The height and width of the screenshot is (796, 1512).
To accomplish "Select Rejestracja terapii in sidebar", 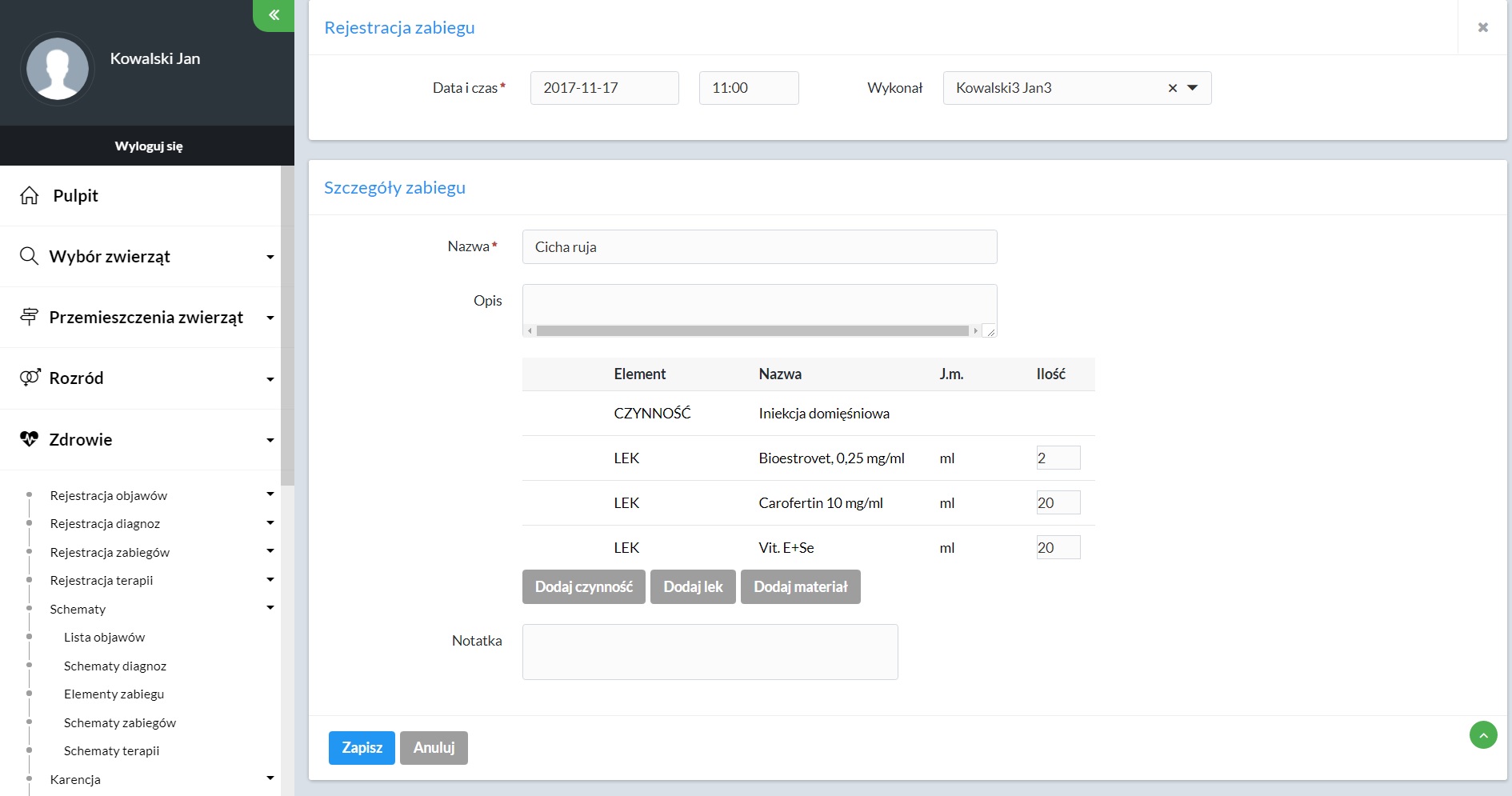I will 101,580.
